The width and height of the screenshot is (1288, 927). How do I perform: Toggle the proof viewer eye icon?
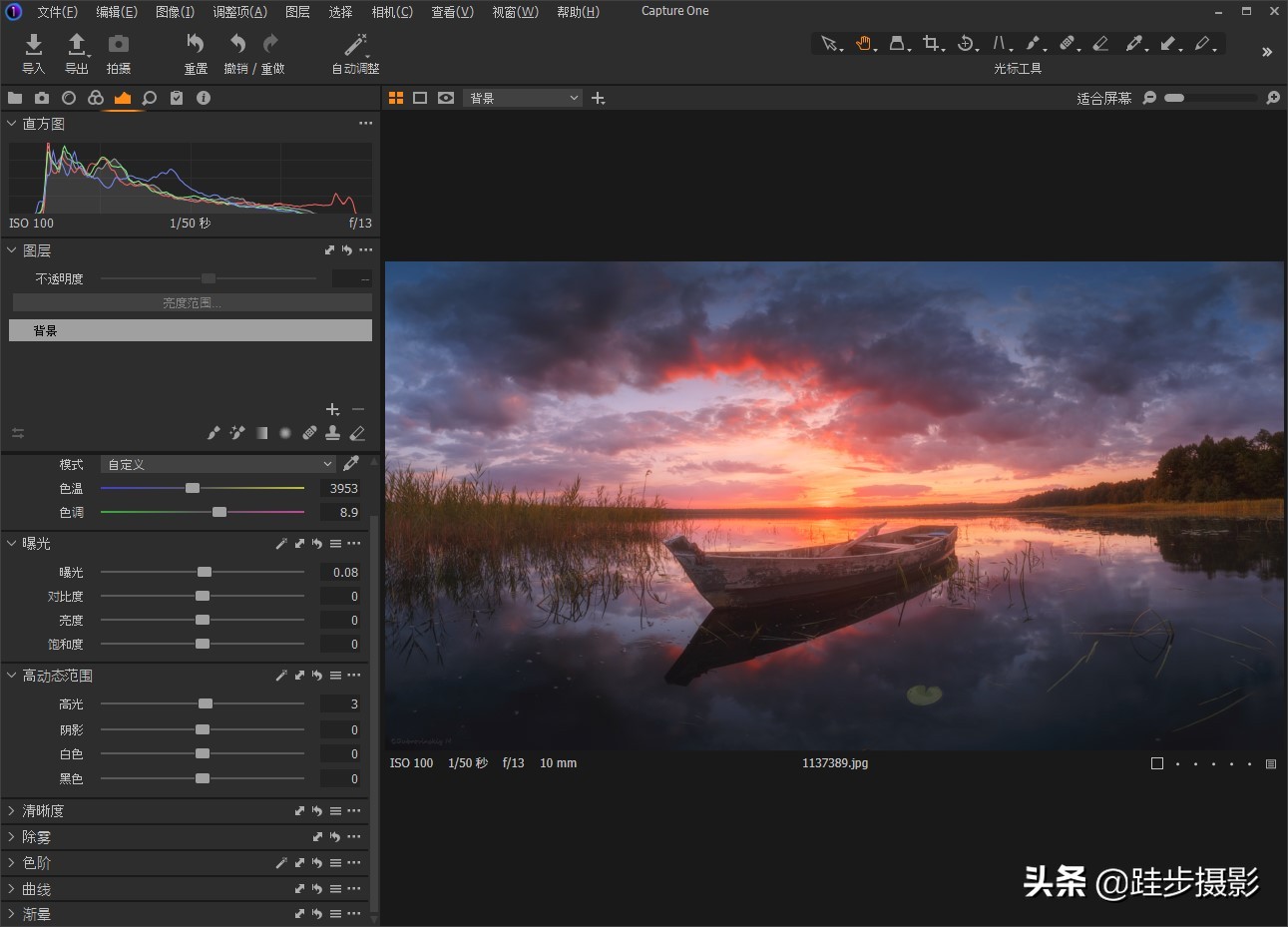(x=445, y=97)
